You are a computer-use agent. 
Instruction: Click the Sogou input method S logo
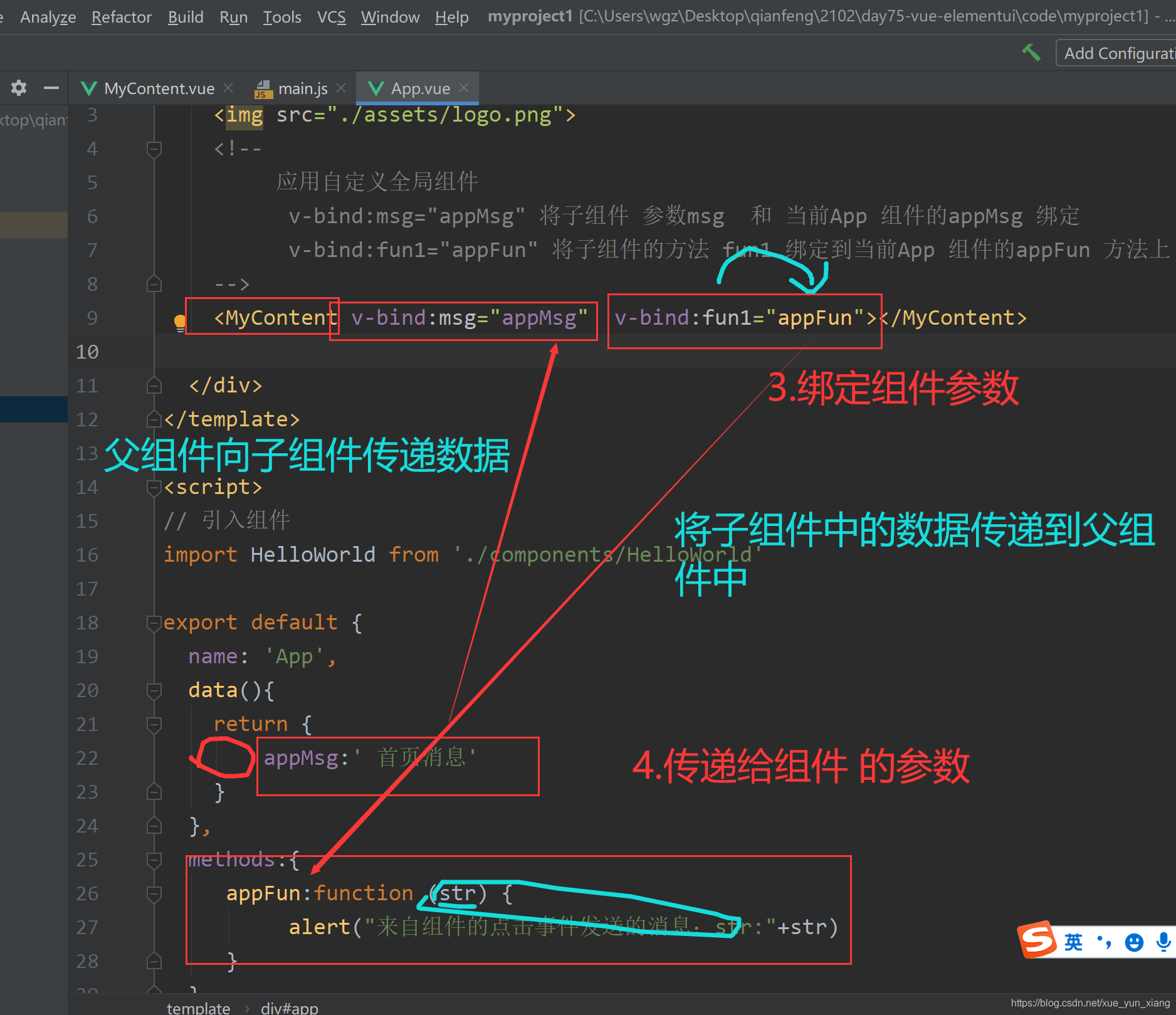pos(1038,940)
